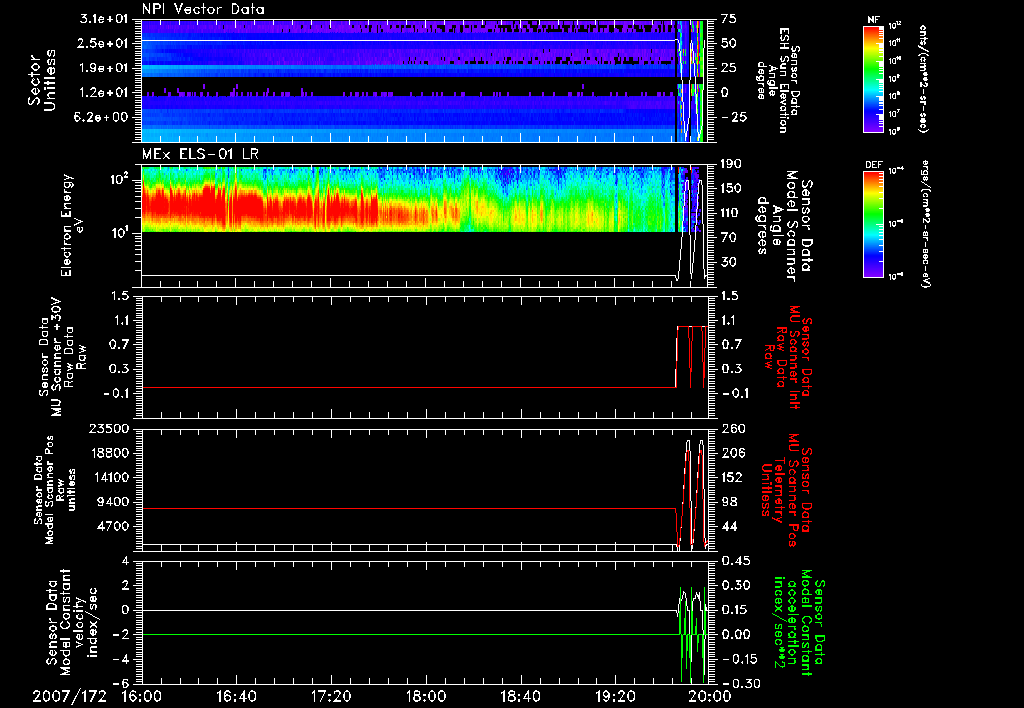Click the green acceleration spikes near 20:00

coord(692,634)
